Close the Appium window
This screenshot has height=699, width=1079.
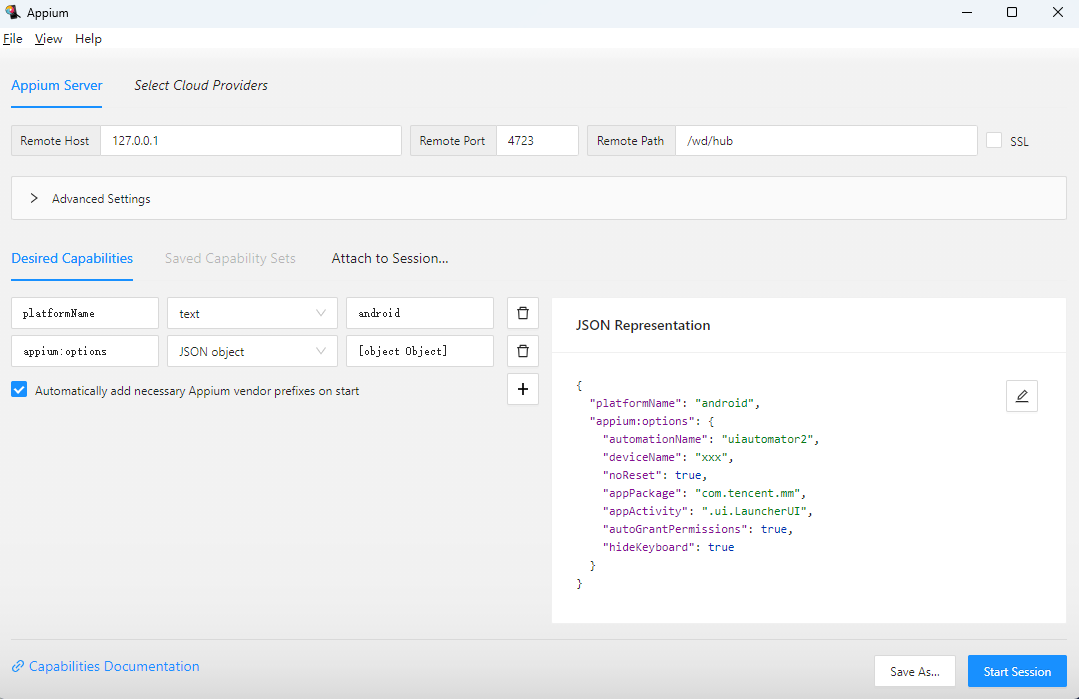click(1058, 12)
